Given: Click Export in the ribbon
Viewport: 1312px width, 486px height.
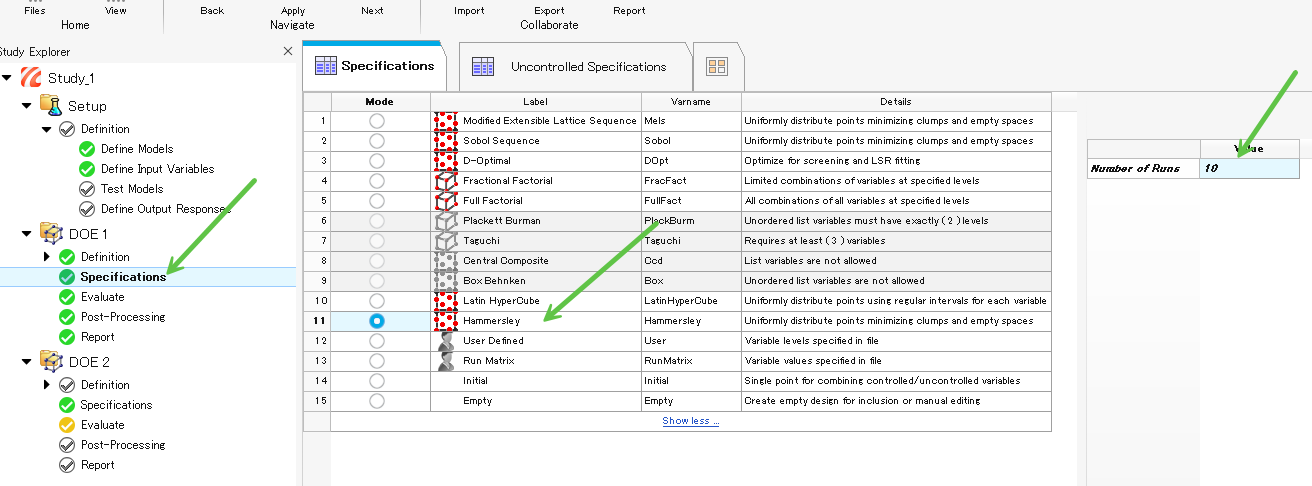Looking at the screenshot, I should pos(549,11).
